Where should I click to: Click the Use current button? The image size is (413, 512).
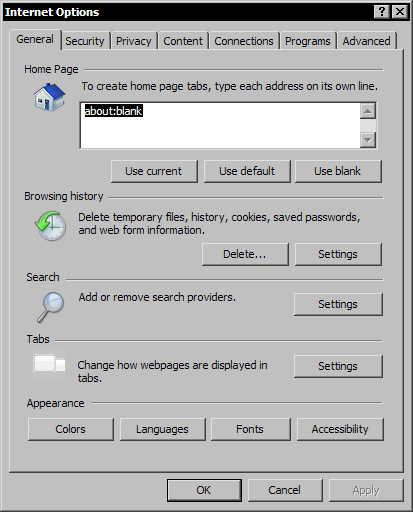click(x=154, y=171)
